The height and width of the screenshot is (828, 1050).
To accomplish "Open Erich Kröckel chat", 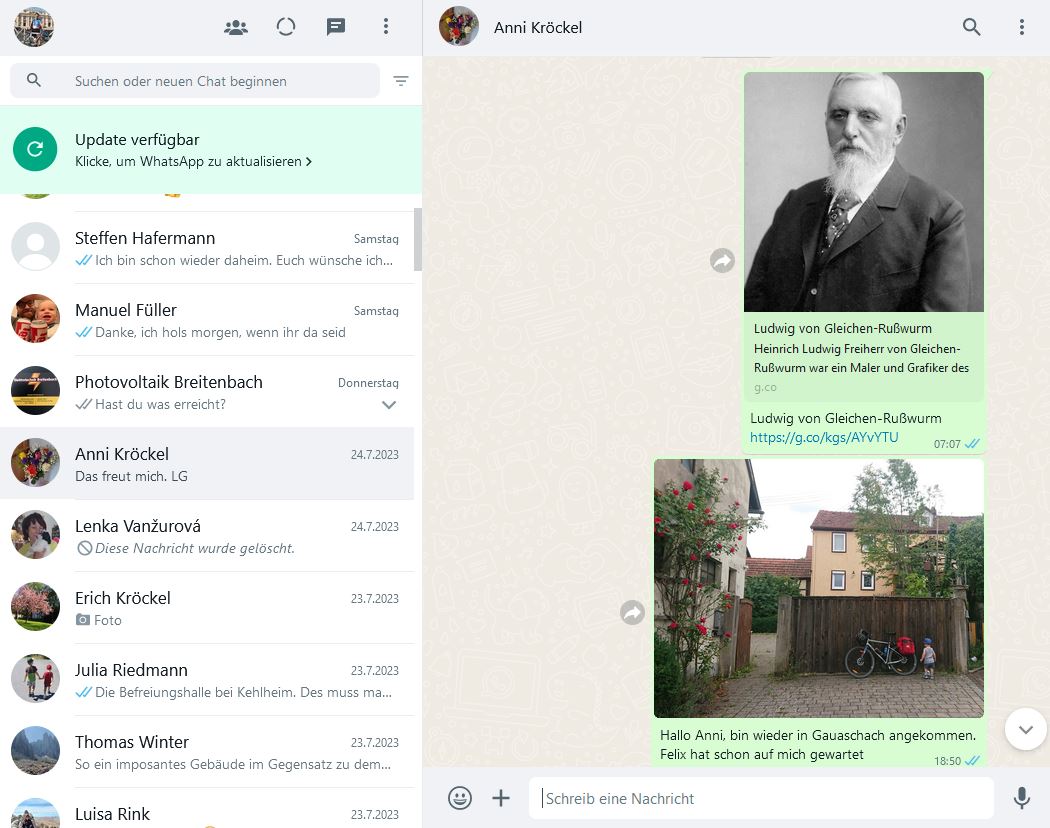I will pyautogui.click(x=208, y=608).
